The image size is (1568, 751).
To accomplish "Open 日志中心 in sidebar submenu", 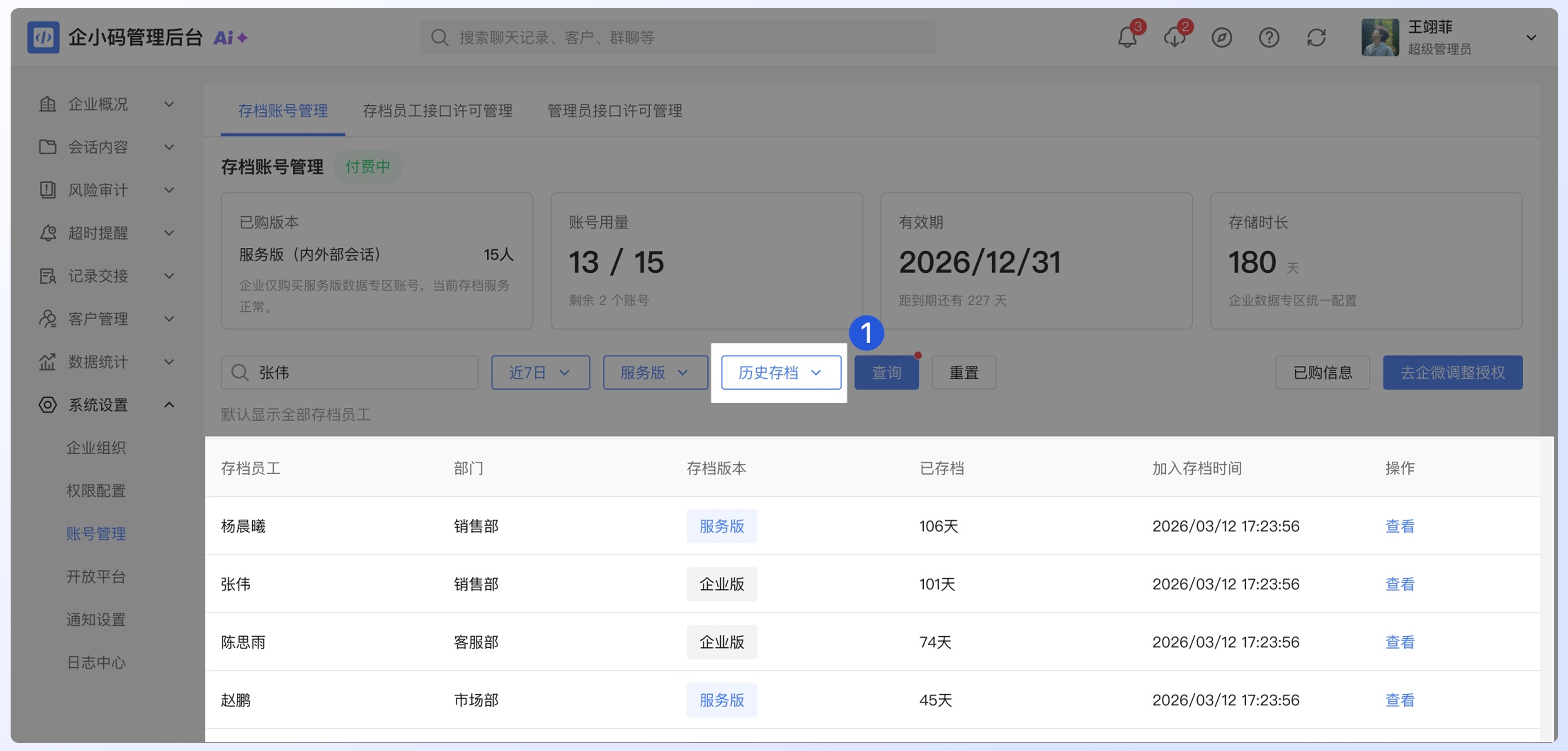I will (96, 663).
